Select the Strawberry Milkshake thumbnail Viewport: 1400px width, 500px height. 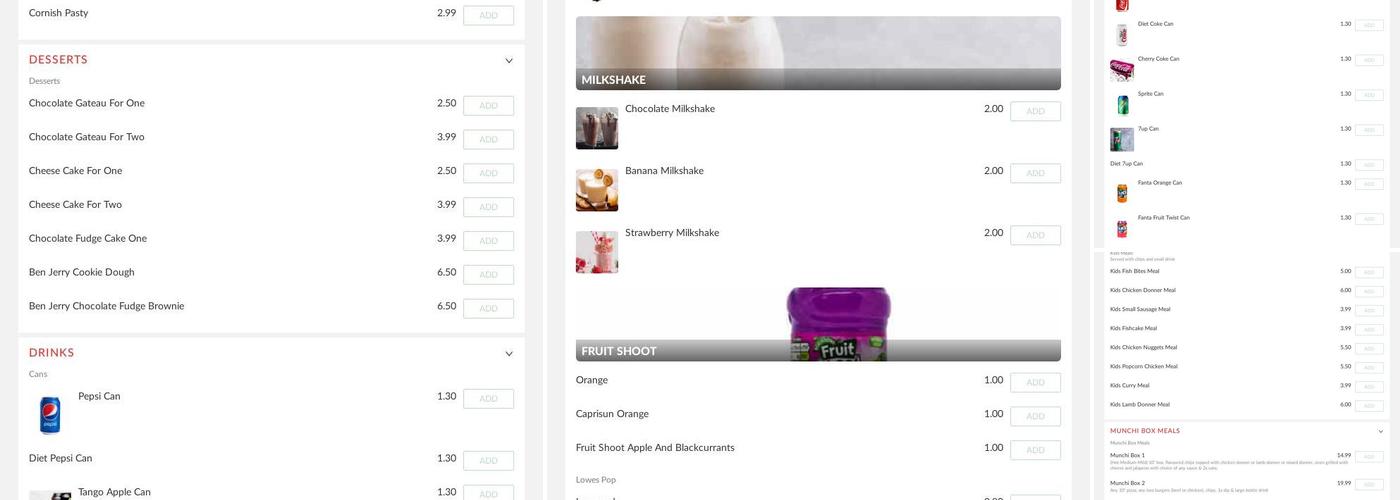tap(597, 252)
